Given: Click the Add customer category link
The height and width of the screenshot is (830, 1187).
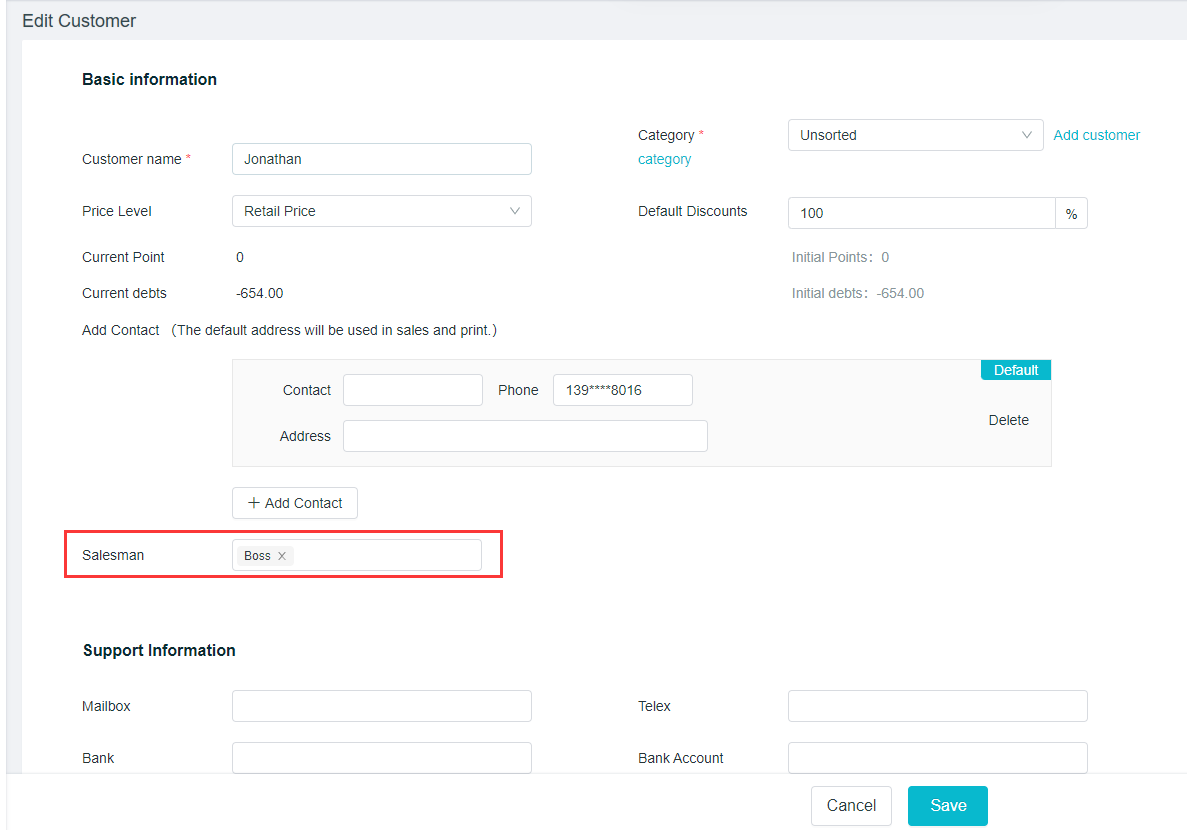Looking at the screenshot, I should pyautogui.click(x=1096, y=135).
